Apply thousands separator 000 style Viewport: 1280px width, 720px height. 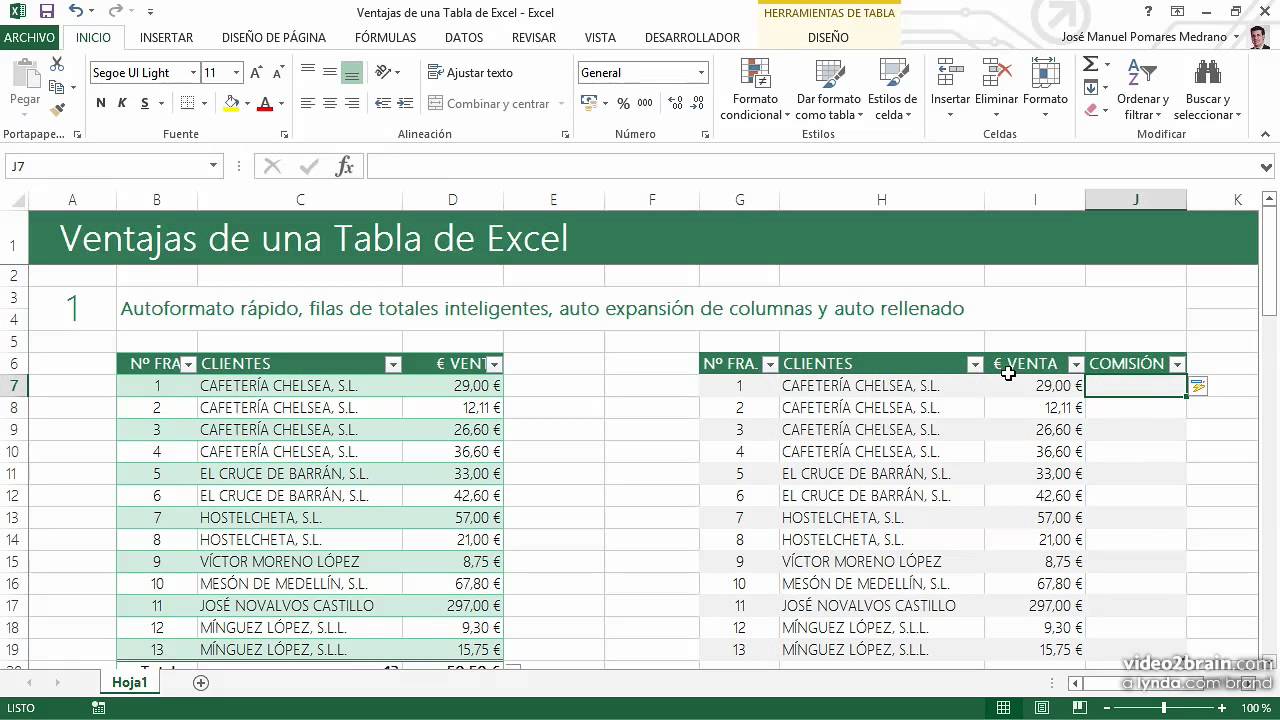pyautogui.click(x=645, y=103)
